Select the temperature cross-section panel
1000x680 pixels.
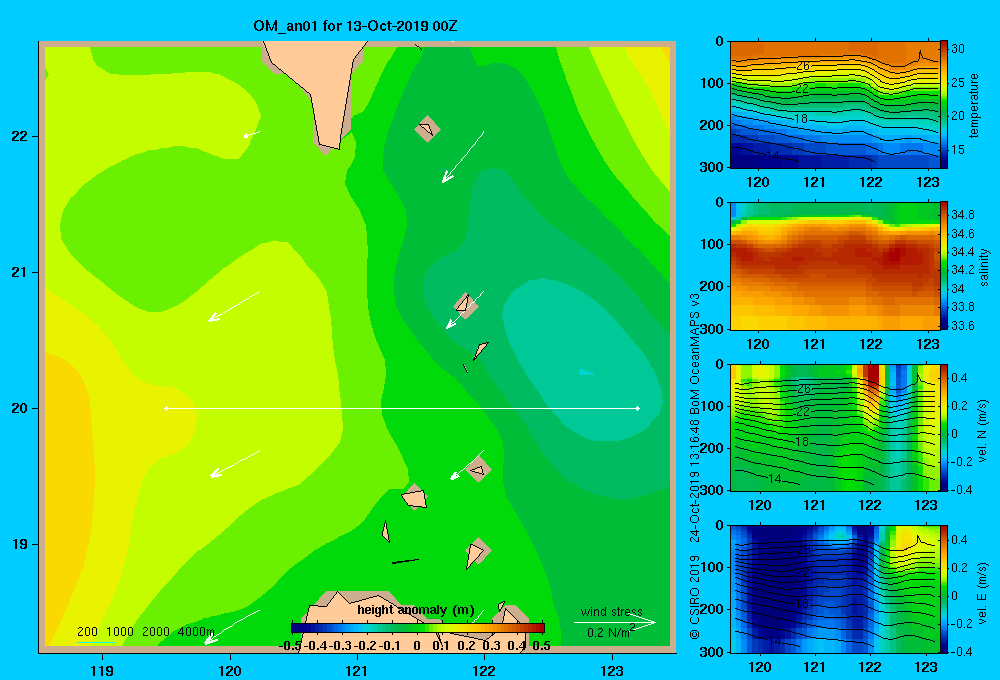[834, 105]
